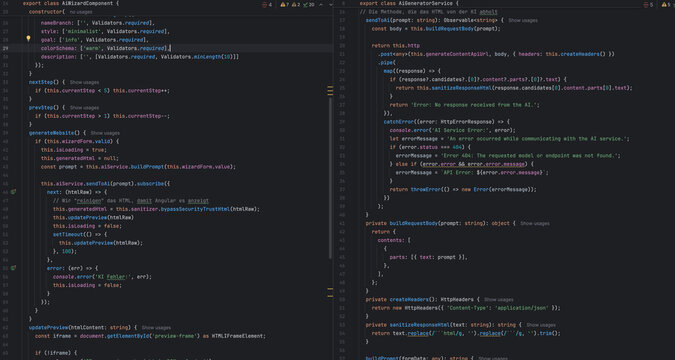Click the lightbulb quick-fix icon beside the goal line
The height and width of the screenshot is (360, 675).
28,39
